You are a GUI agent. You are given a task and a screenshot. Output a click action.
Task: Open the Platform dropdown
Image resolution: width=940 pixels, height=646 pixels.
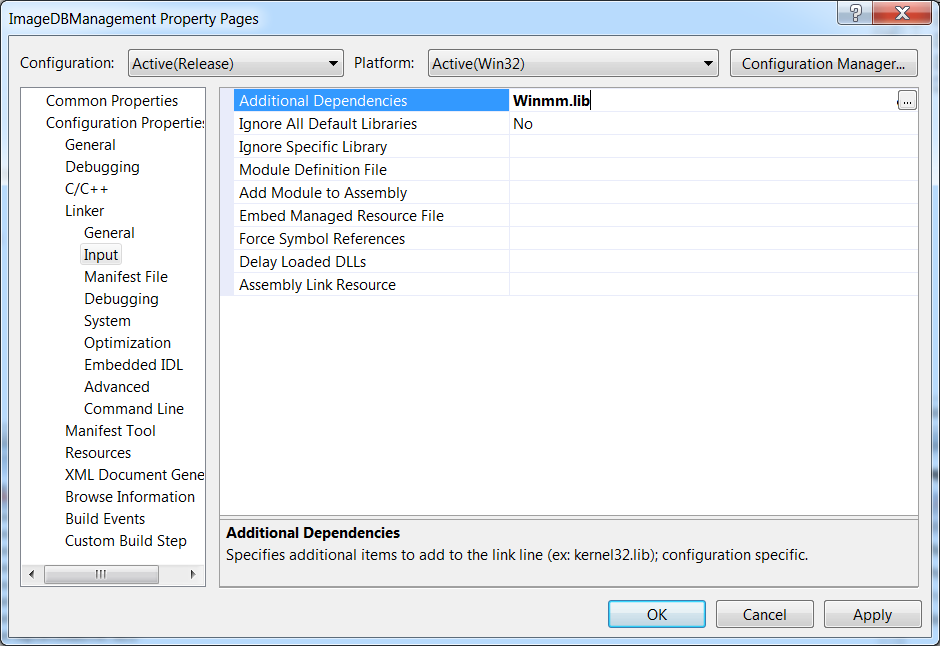click(572, 63)
